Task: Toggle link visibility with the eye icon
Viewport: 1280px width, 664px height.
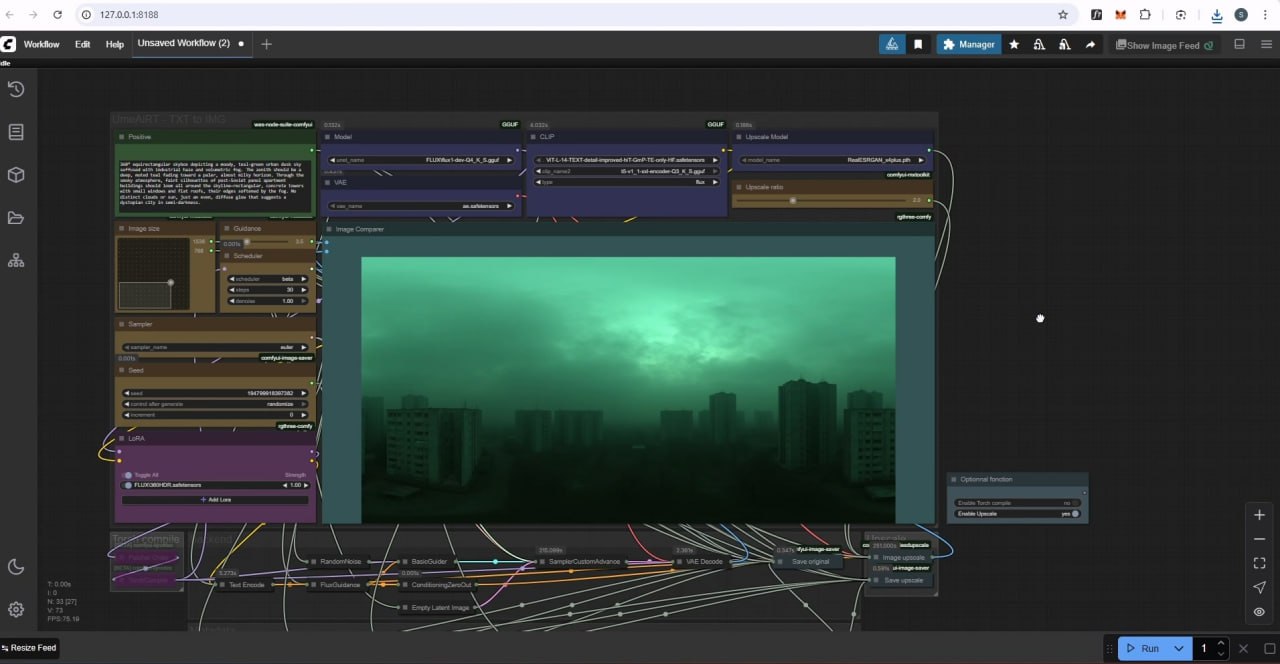Action: (1259, 612)
